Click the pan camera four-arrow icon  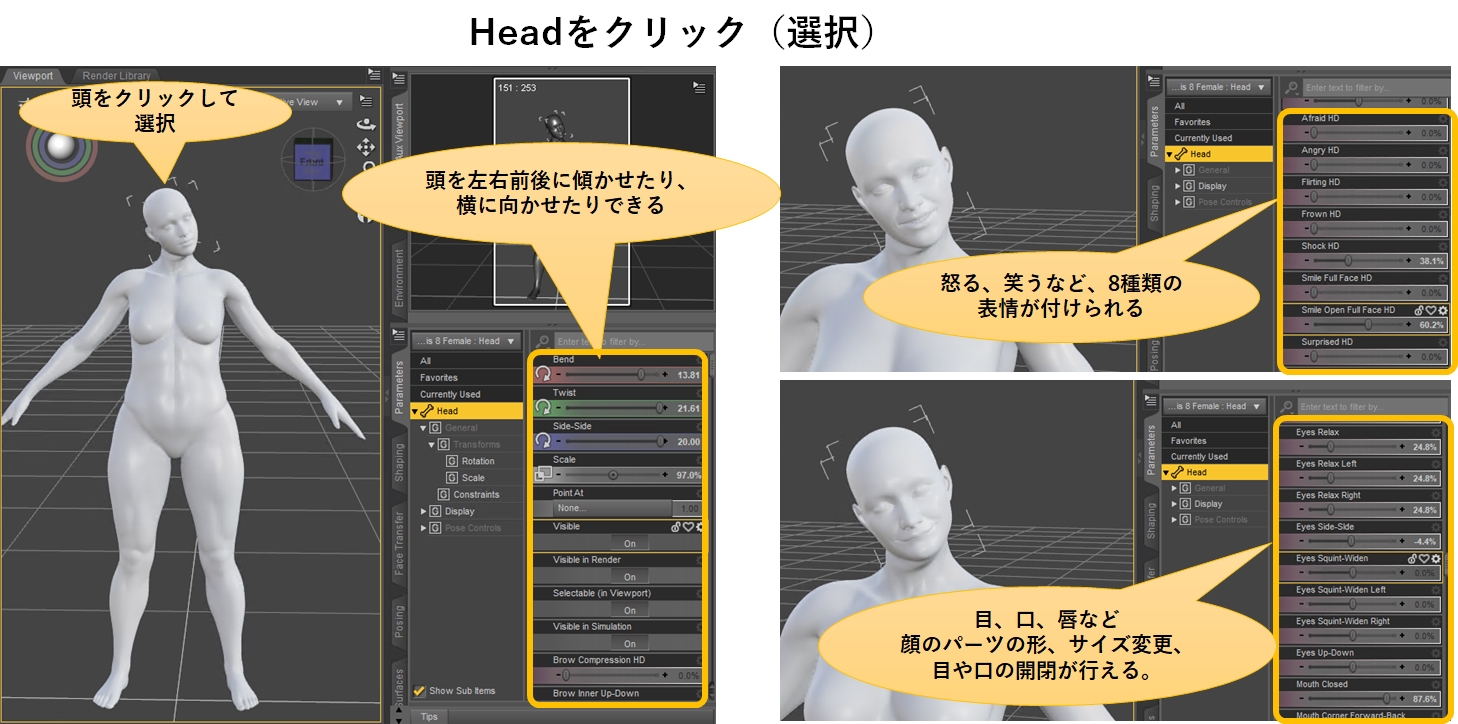click(x=366, y=146)
